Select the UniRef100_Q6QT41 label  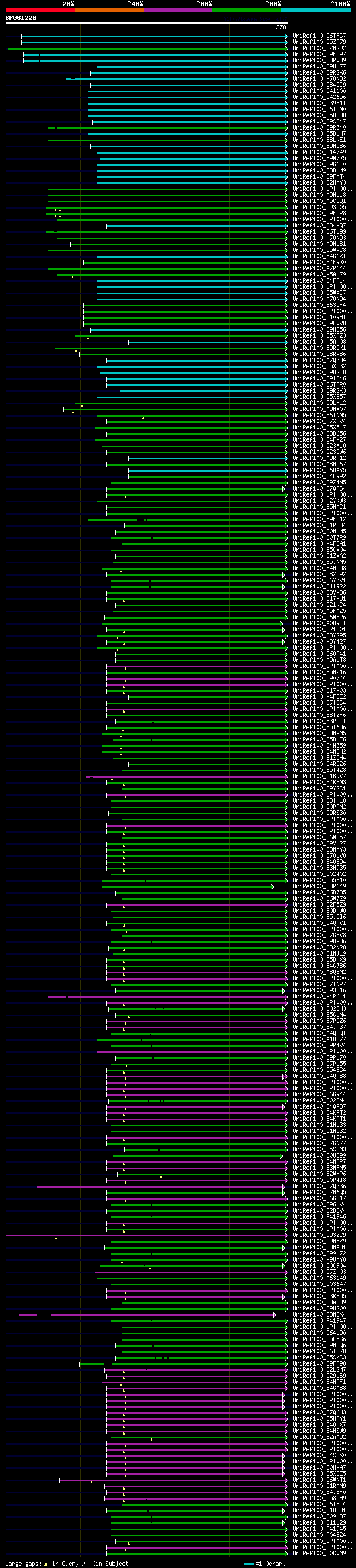click(319, 654)
